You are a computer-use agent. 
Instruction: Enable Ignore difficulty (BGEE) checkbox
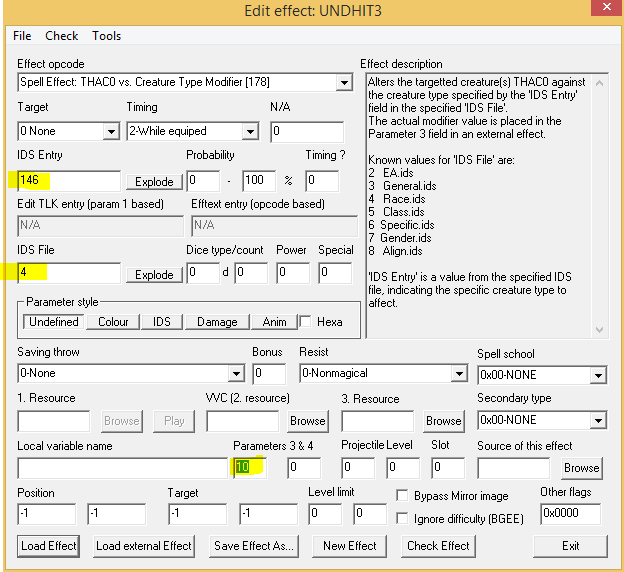pos(402,518)
